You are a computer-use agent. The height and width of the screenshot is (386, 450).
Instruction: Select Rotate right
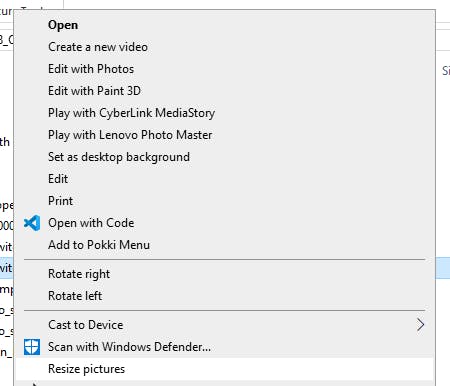click(224, 274)
